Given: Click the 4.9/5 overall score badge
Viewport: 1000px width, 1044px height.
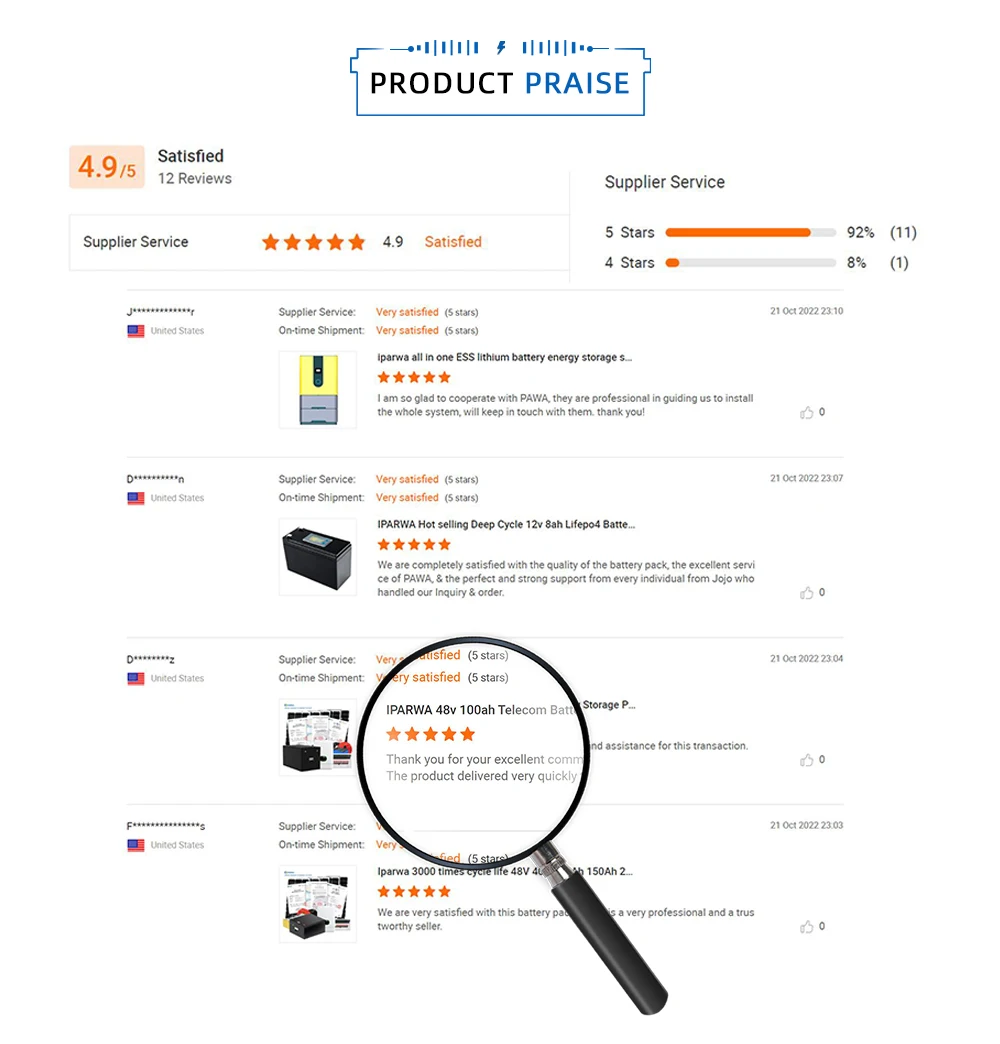Looking at the screenshot, I should 107,167.
